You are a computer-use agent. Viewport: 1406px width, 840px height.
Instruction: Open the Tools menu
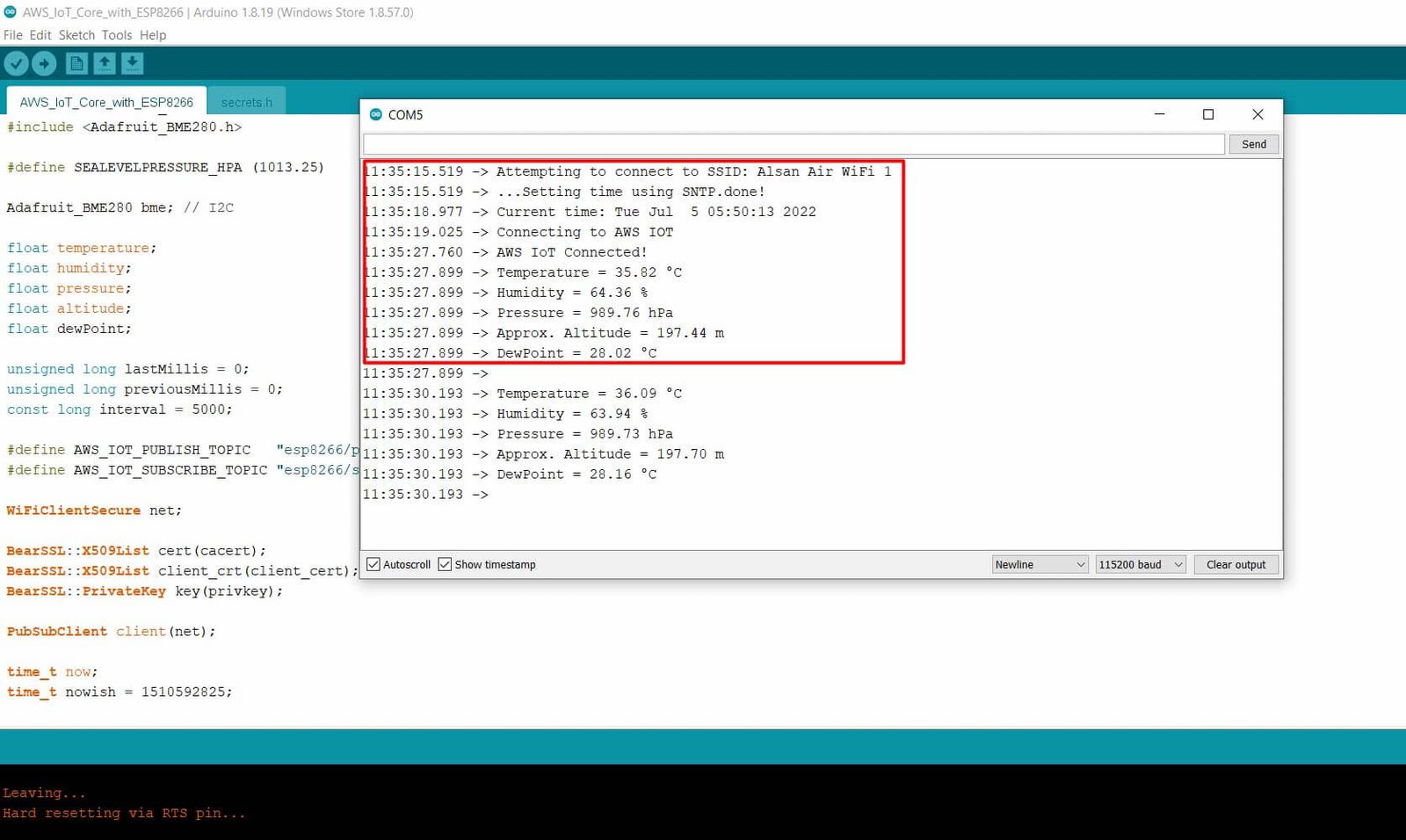[x=117, y=35]
